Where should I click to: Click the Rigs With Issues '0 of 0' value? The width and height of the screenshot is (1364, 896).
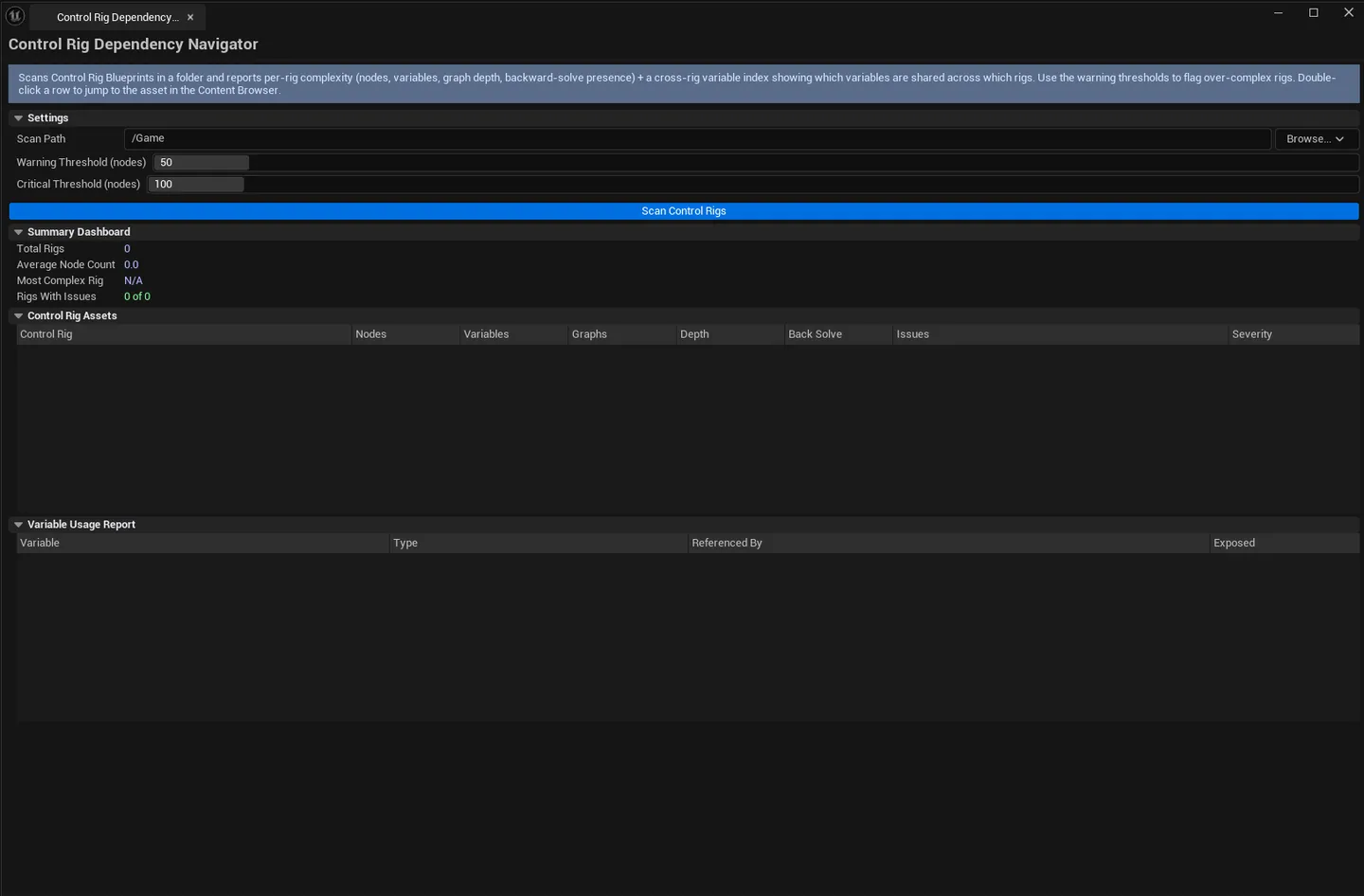point(137,297)
